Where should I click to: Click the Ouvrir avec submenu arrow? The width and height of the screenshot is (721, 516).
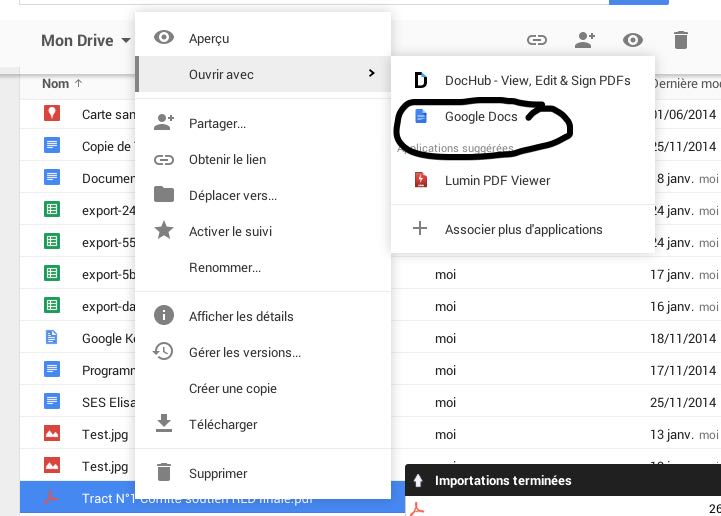[372, 73]
